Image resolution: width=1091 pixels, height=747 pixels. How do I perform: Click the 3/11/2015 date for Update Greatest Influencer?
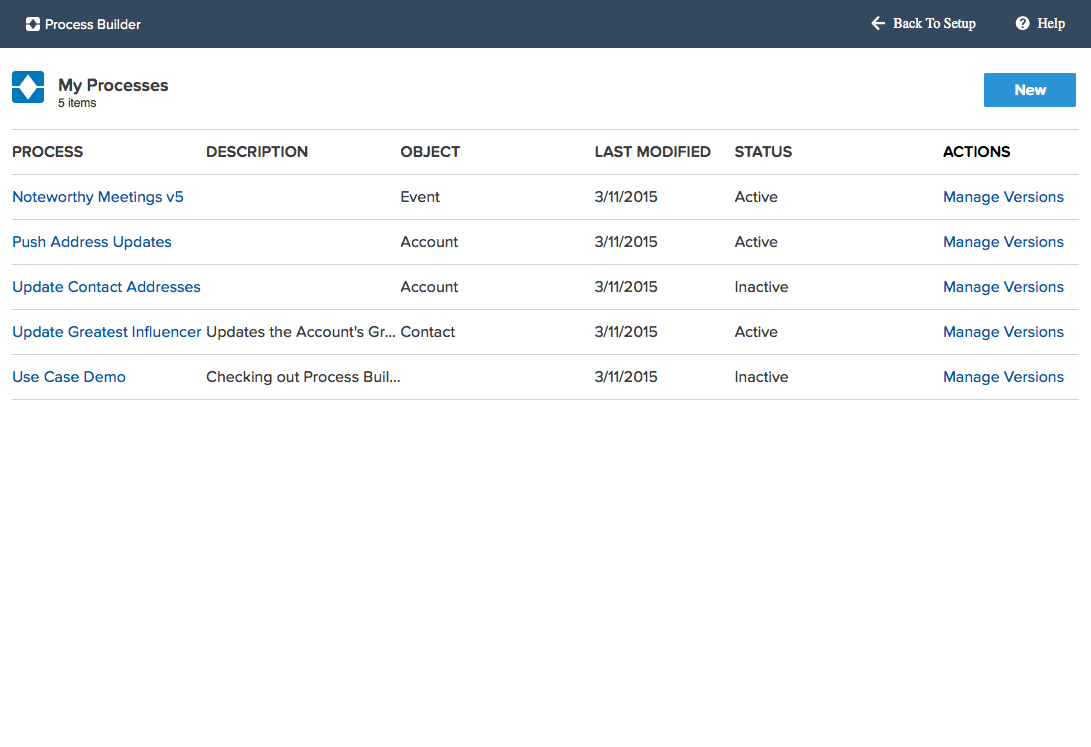[x=626, y=332]
